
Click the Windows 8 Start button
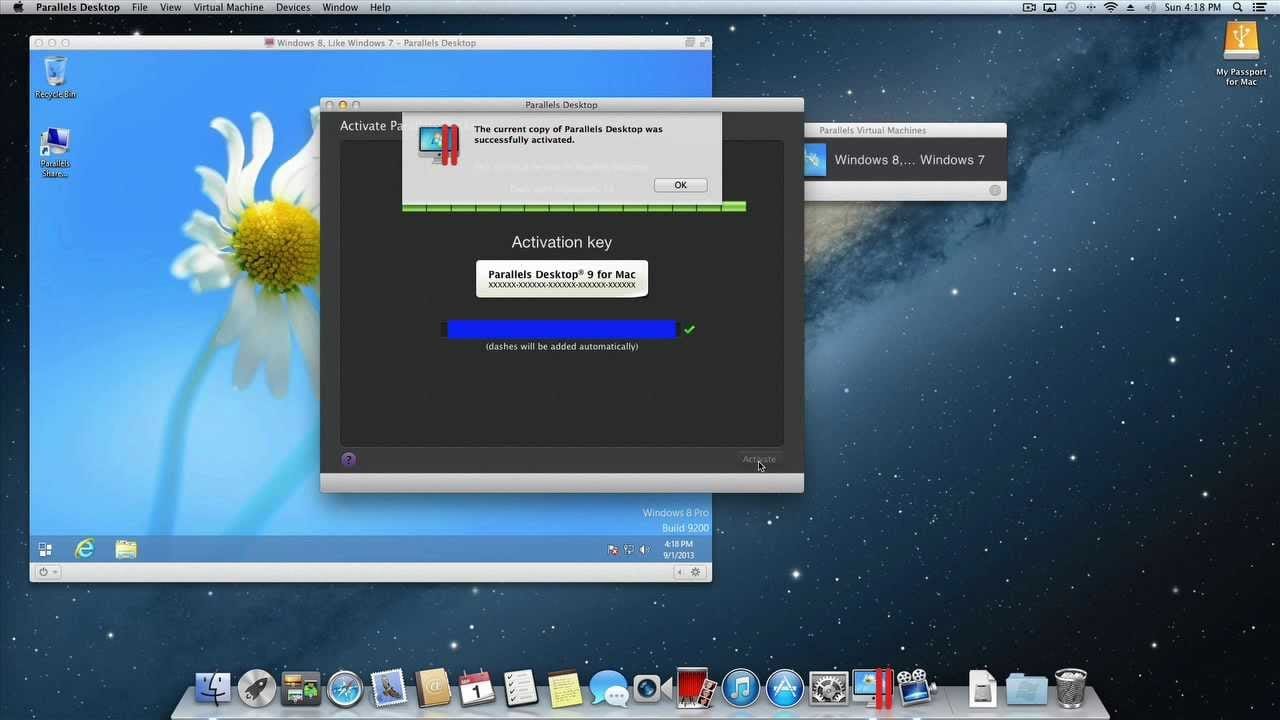coord(45,549)
